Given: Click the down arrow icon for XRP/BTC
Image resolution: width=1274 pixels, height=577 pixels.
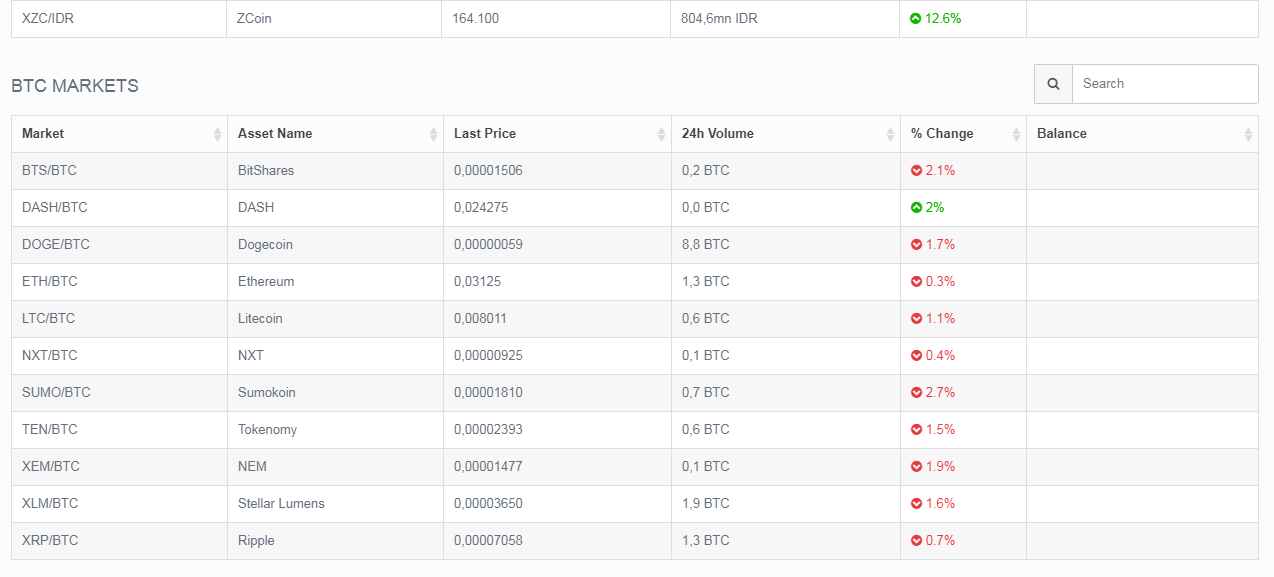Looking at the screenshot, I should point(916,541).
